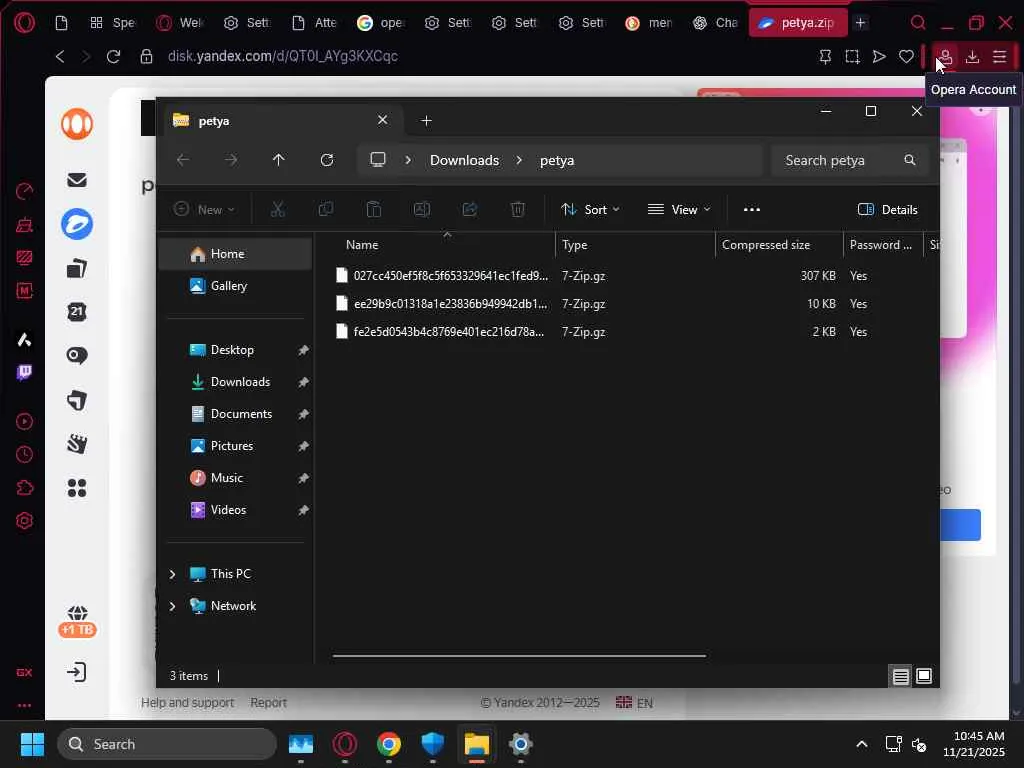Click the horizontal scrollbar in file list

[x=519, y=656]
